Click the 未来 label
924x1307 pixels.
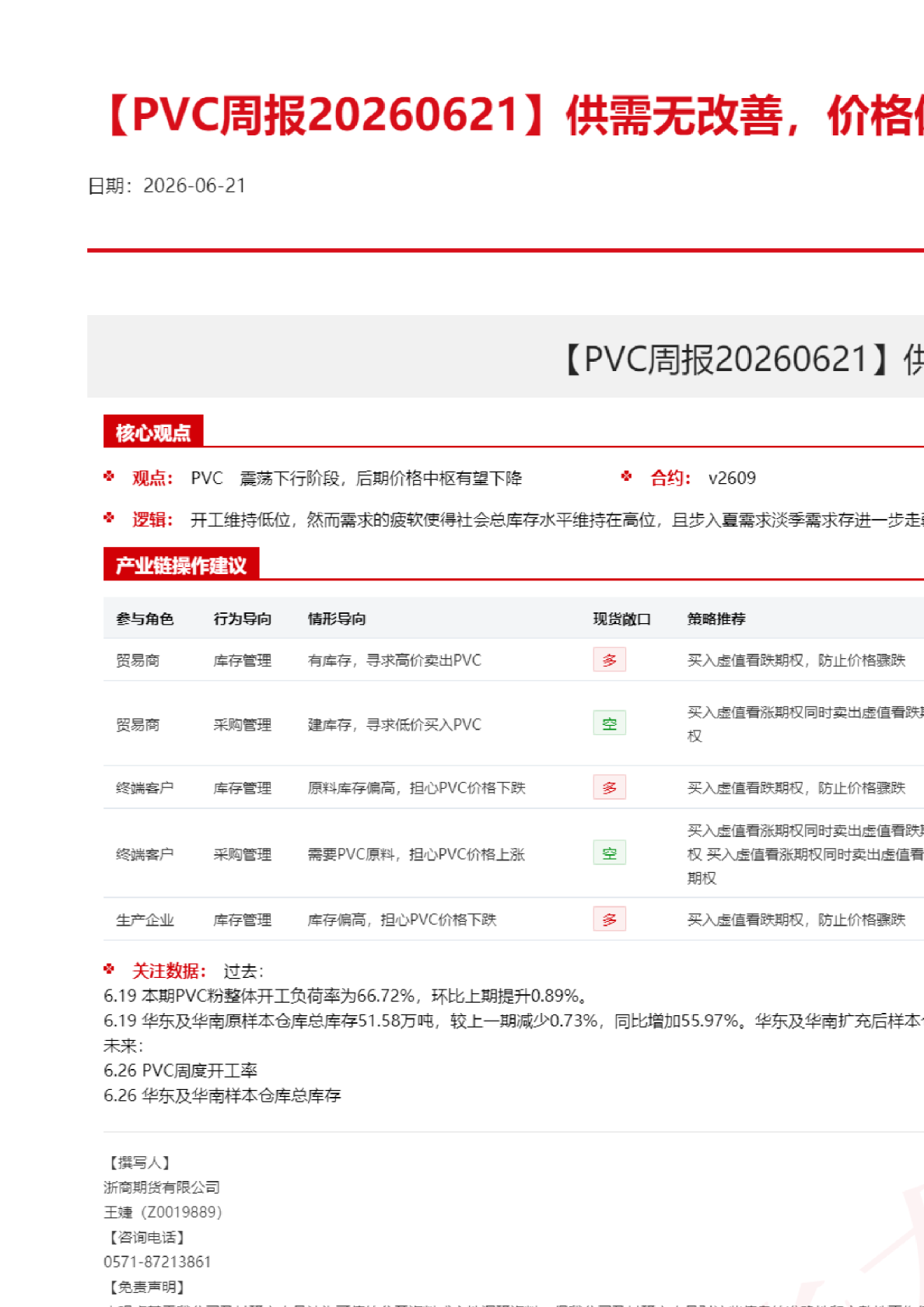pyautogui.click(x=123, y=1046)
